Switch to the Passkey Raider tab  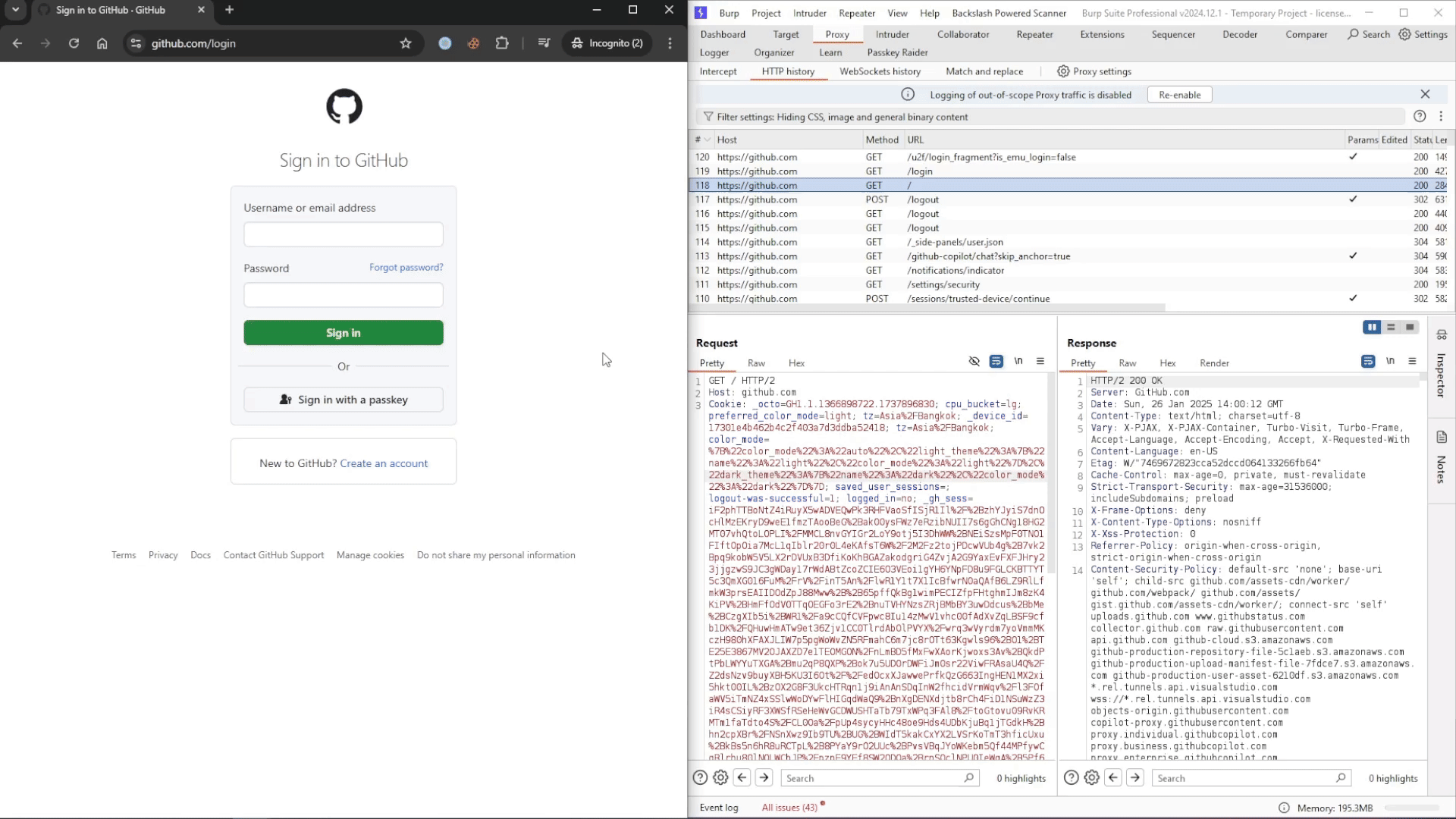point(897,52)
